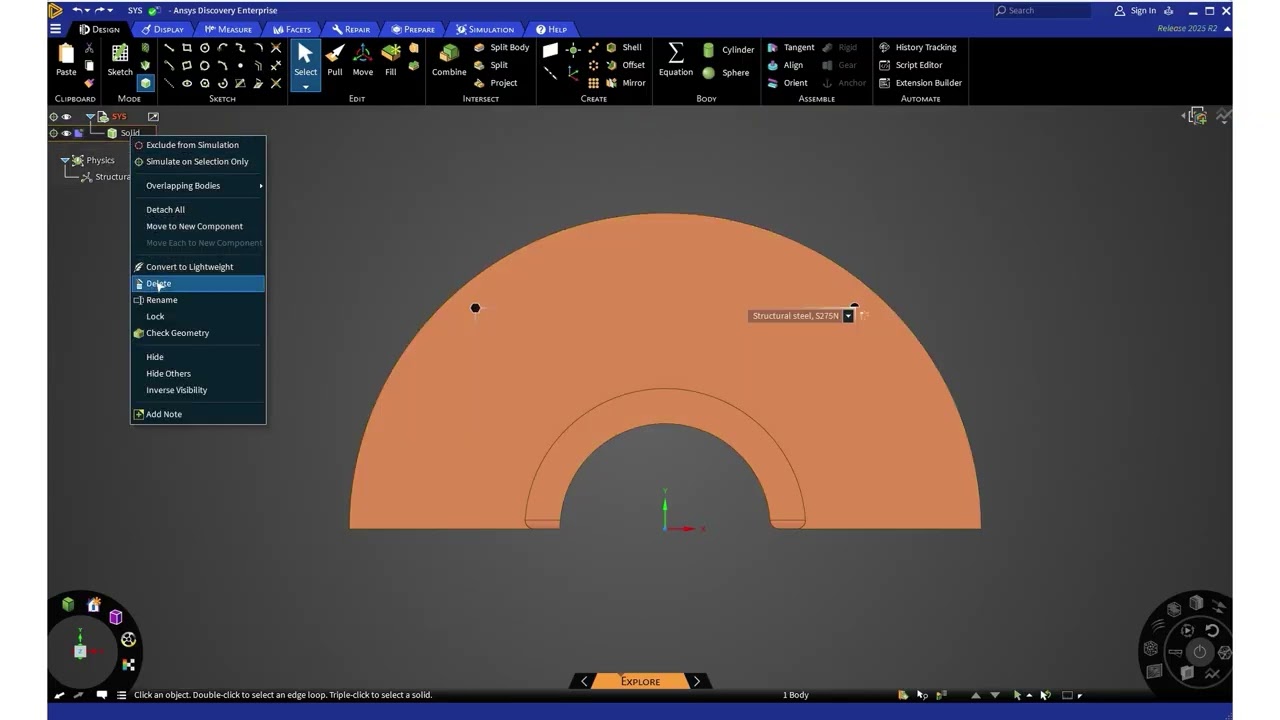Click Sign In at top right
The width and height of the screenshot is (1280, 720).
click(1135, 11)
